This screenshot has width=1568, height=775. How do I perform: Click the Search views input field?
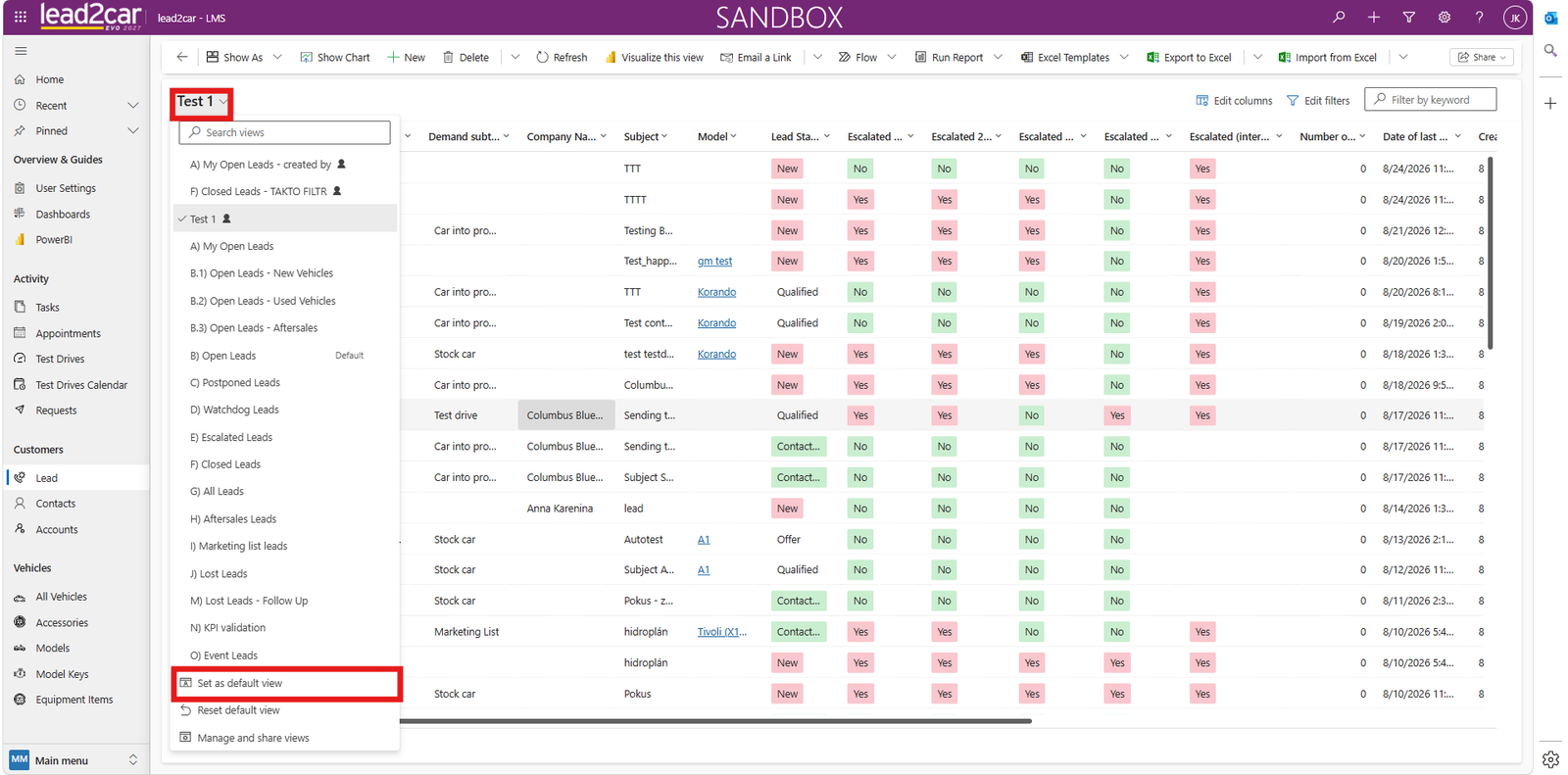coord(285,132)
